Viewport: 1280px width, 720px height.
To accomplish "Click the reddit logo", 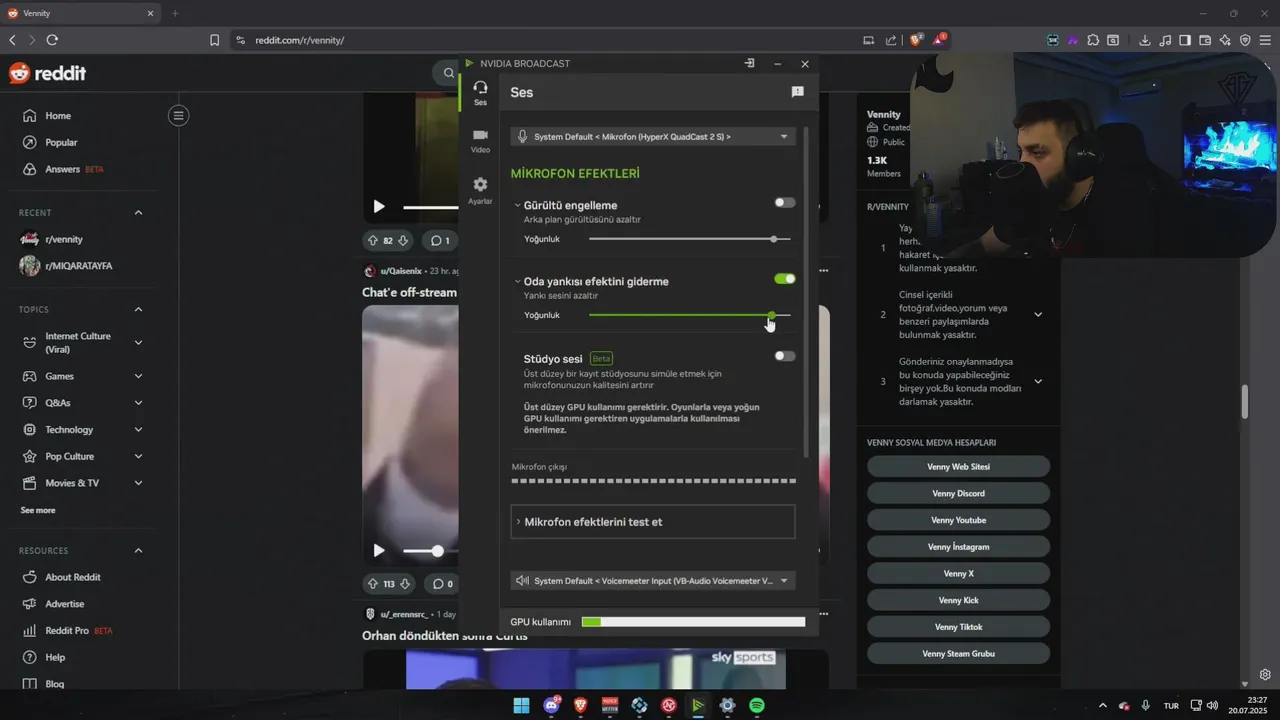I will coord(47,73).
